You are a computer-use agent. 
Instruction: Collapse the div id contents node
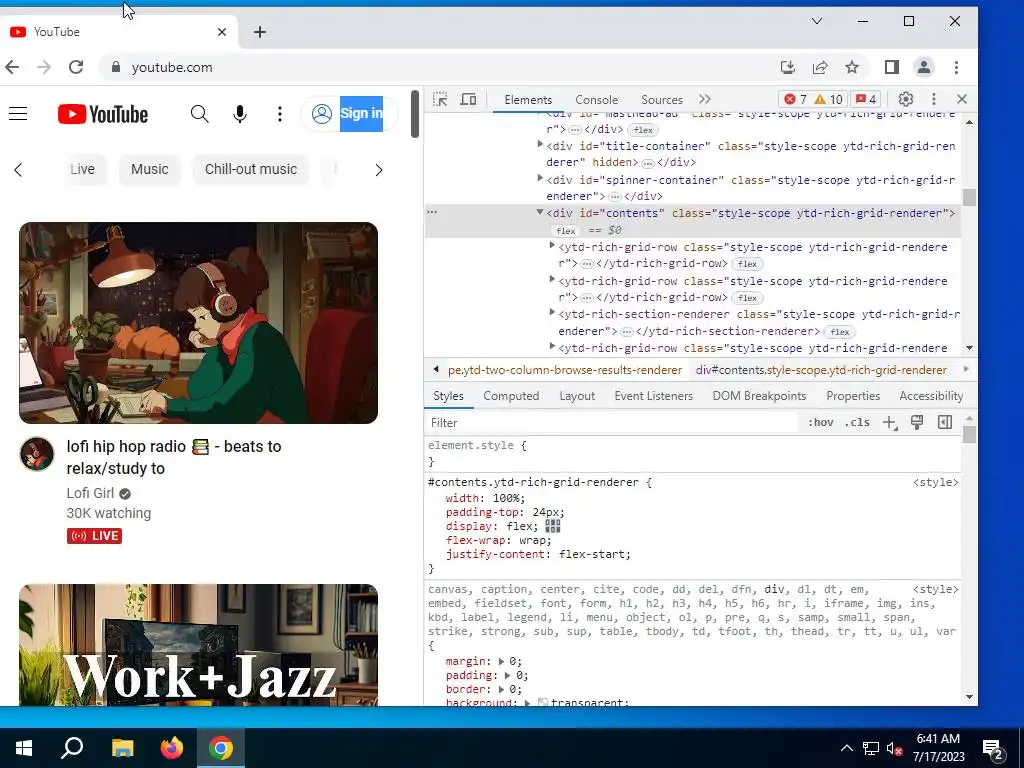(540, 212)
